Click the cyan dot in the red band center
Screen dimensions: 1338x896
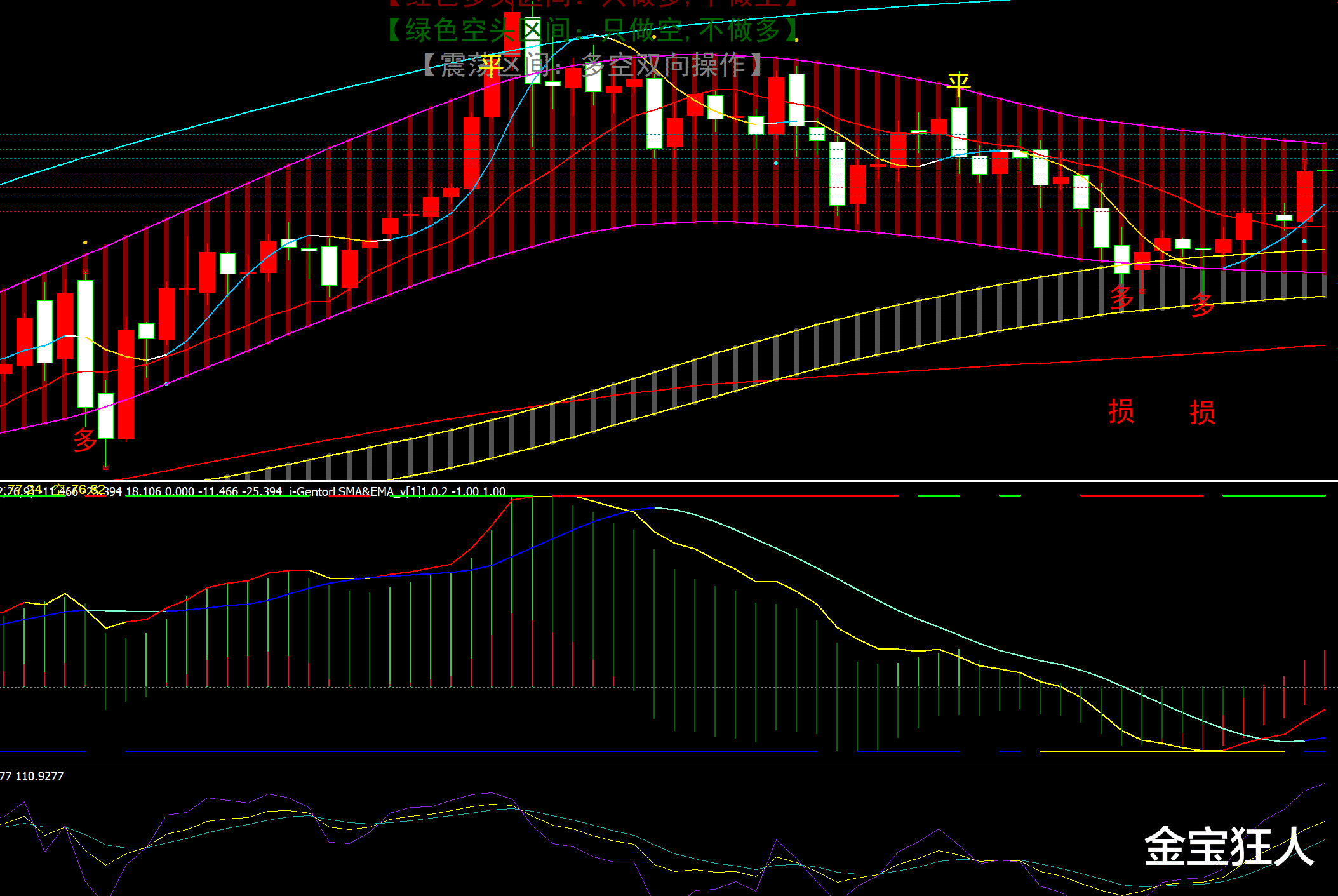[776, 163]
